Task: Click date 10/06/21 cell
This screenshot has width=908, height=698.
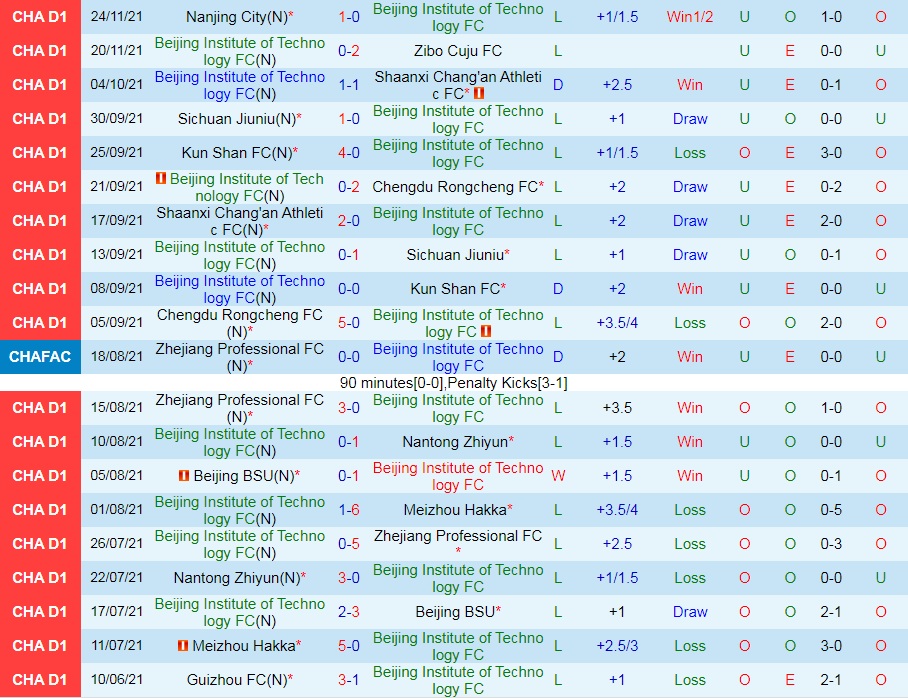Action: coord(116,679)
